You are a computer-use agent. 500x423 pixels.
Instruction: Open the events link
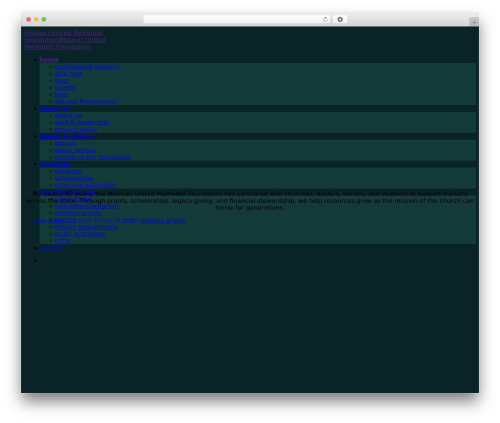65,88
